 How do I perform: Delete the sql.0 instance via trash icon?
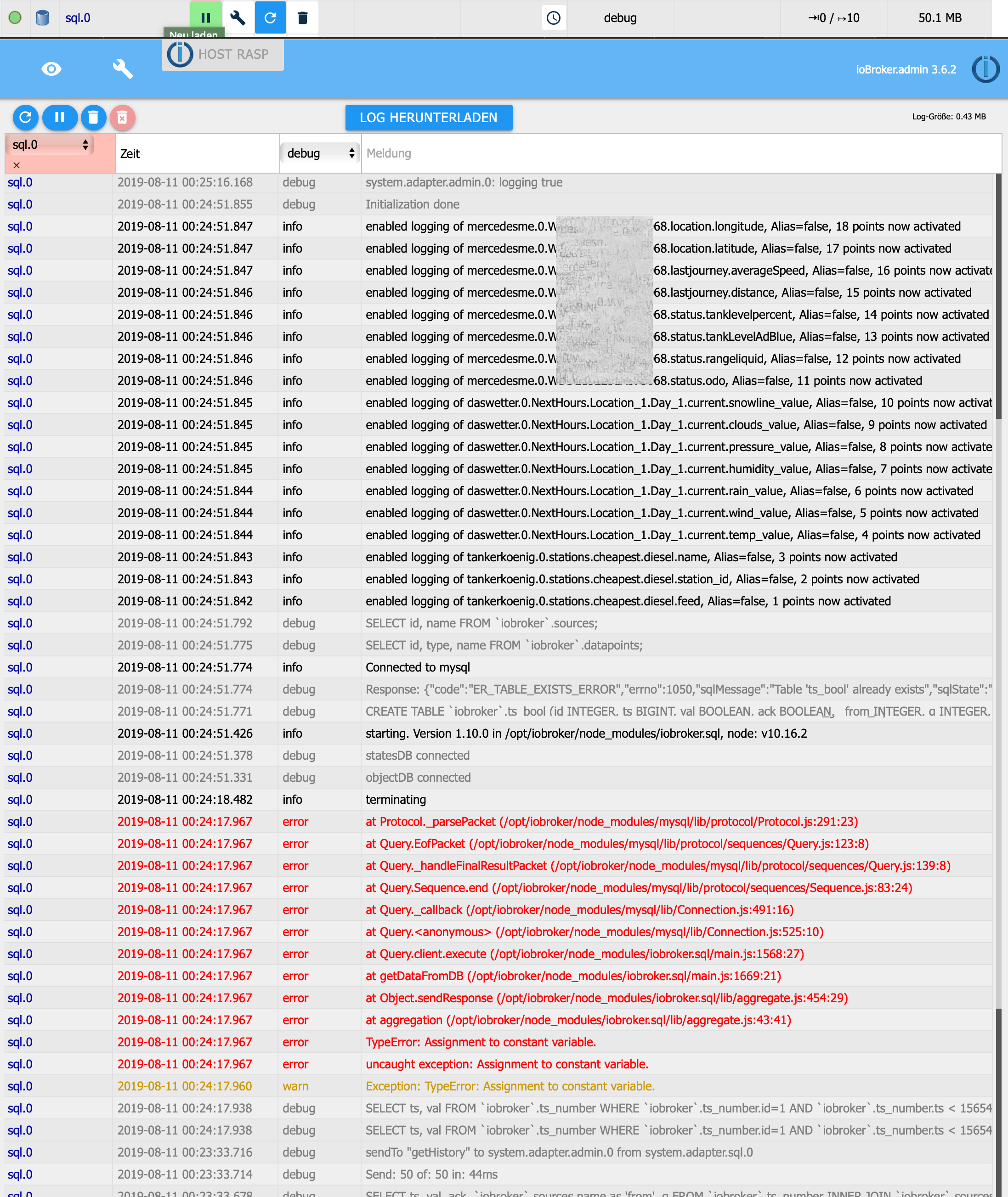tap(303, 18)
